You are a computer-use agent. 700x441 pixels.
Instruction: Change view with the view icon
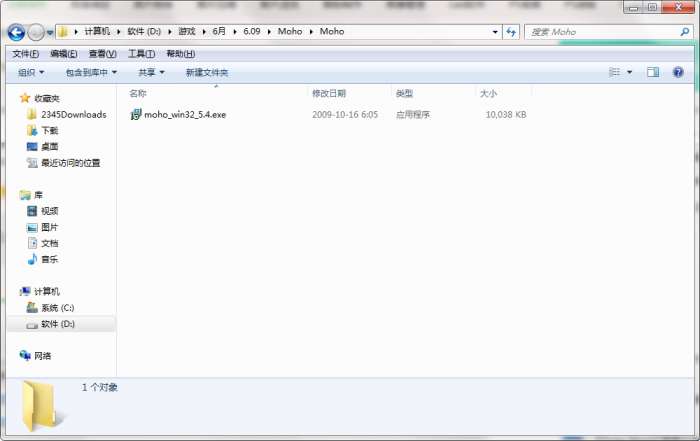tap(614, 72)
